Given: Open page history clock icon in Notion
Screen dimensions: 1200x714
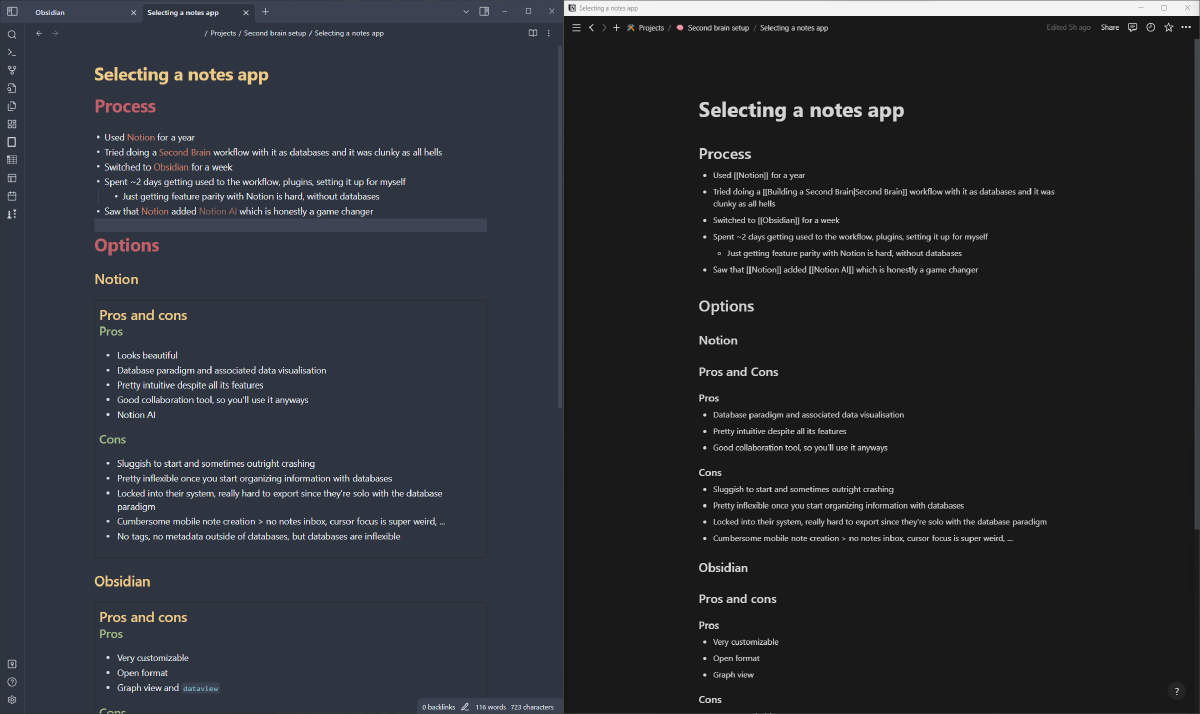Looking at the screenshot, I should point(1150,28).
